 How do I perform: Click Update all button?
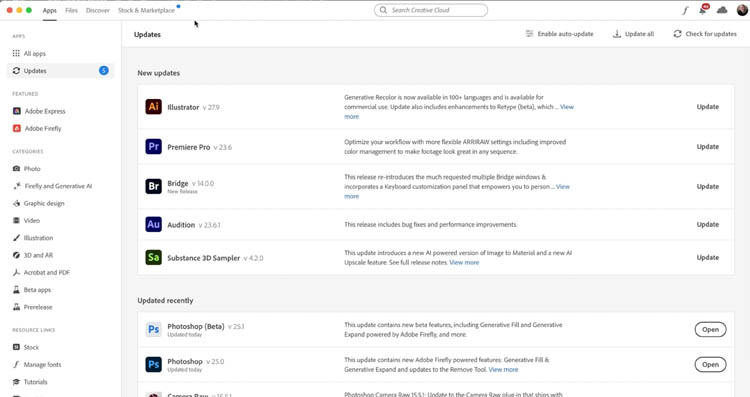[x=633, y=34]
